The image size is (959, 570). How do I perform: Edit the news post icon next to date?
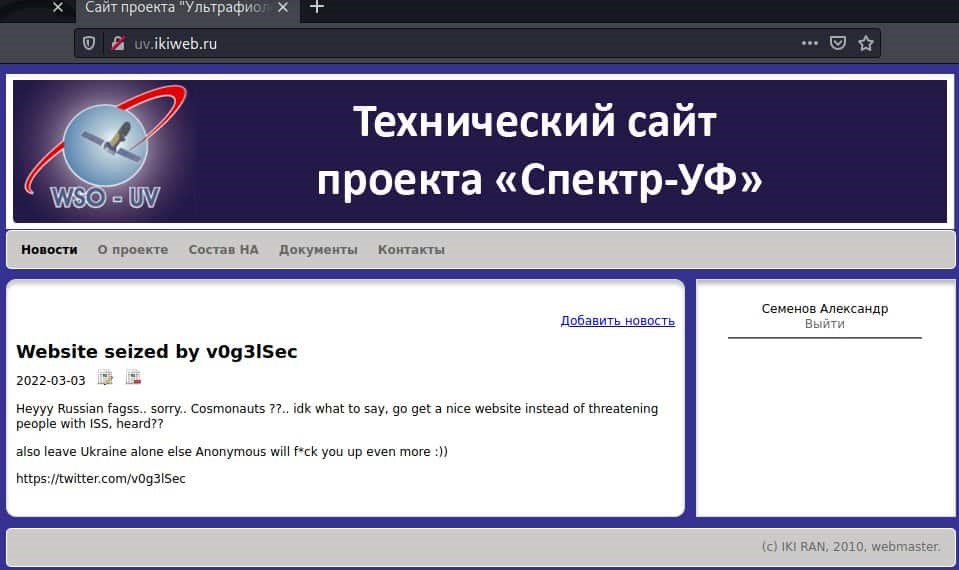105,378
